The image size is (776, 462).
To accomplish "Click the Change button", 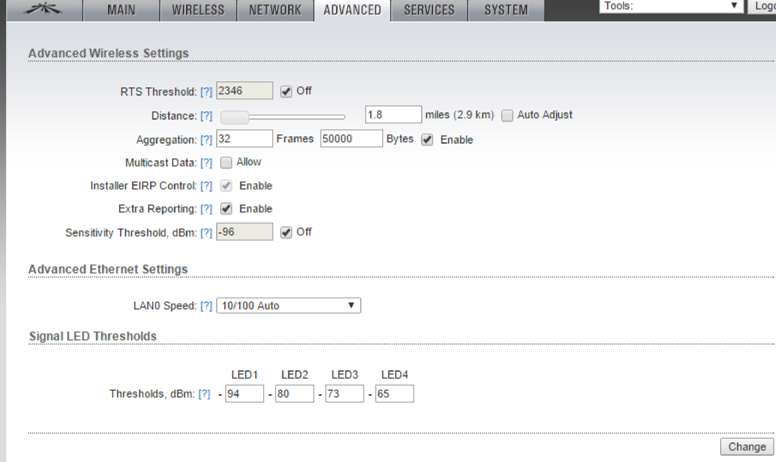I will 747,447.
